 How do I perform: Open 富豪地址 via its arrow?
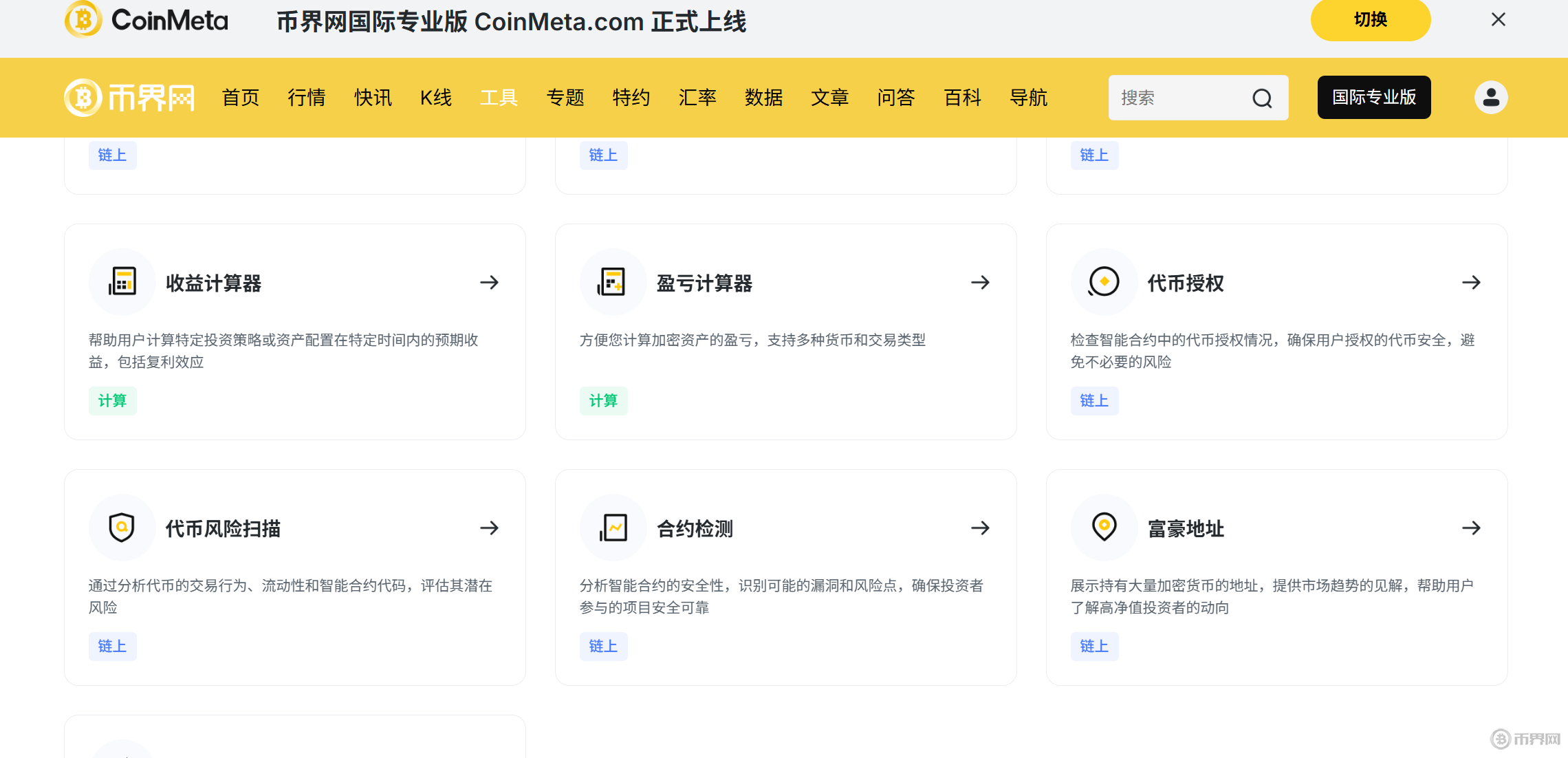point(1472,528)
